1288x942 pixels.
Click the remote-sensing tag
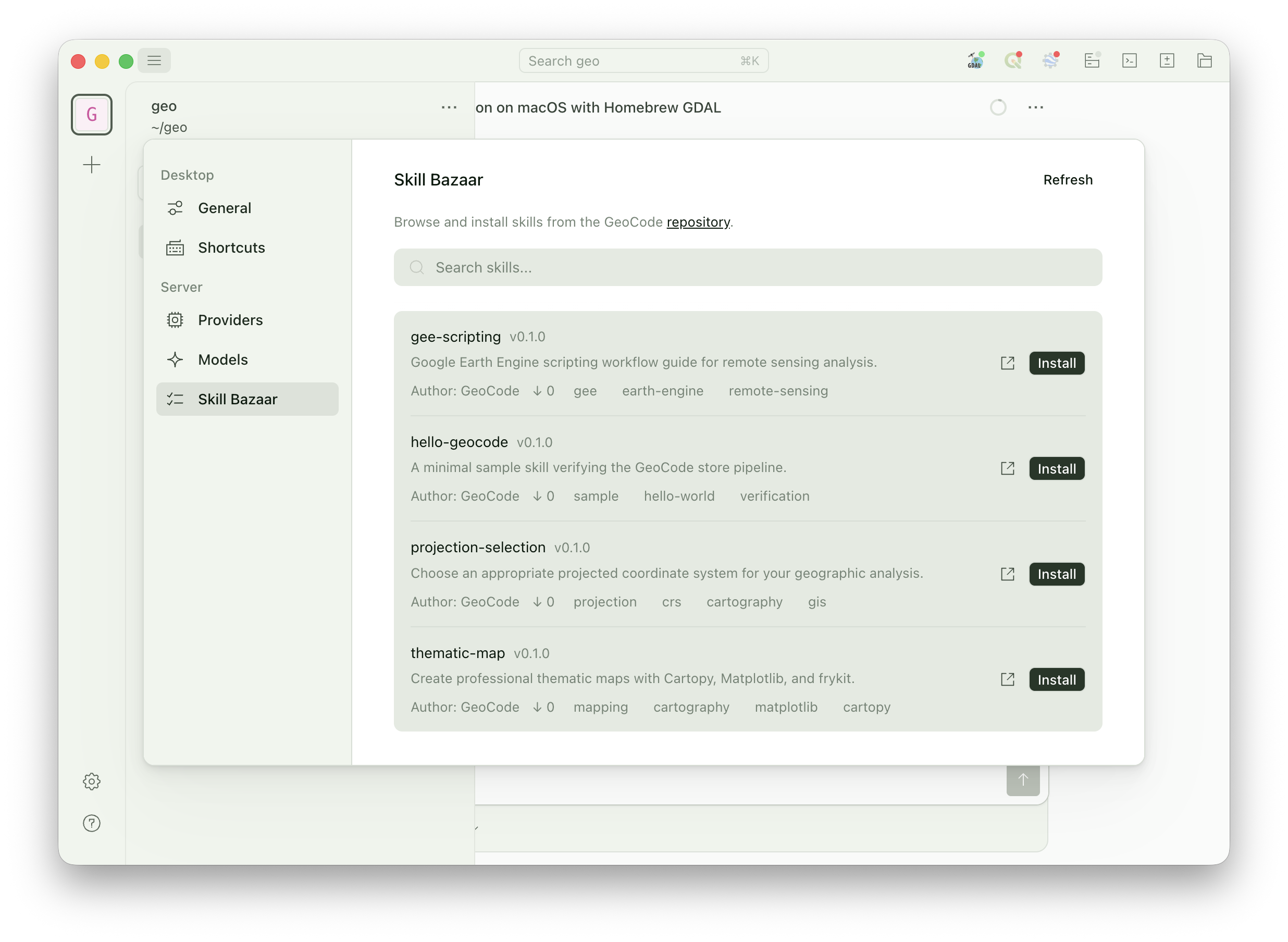coord(778,391)
